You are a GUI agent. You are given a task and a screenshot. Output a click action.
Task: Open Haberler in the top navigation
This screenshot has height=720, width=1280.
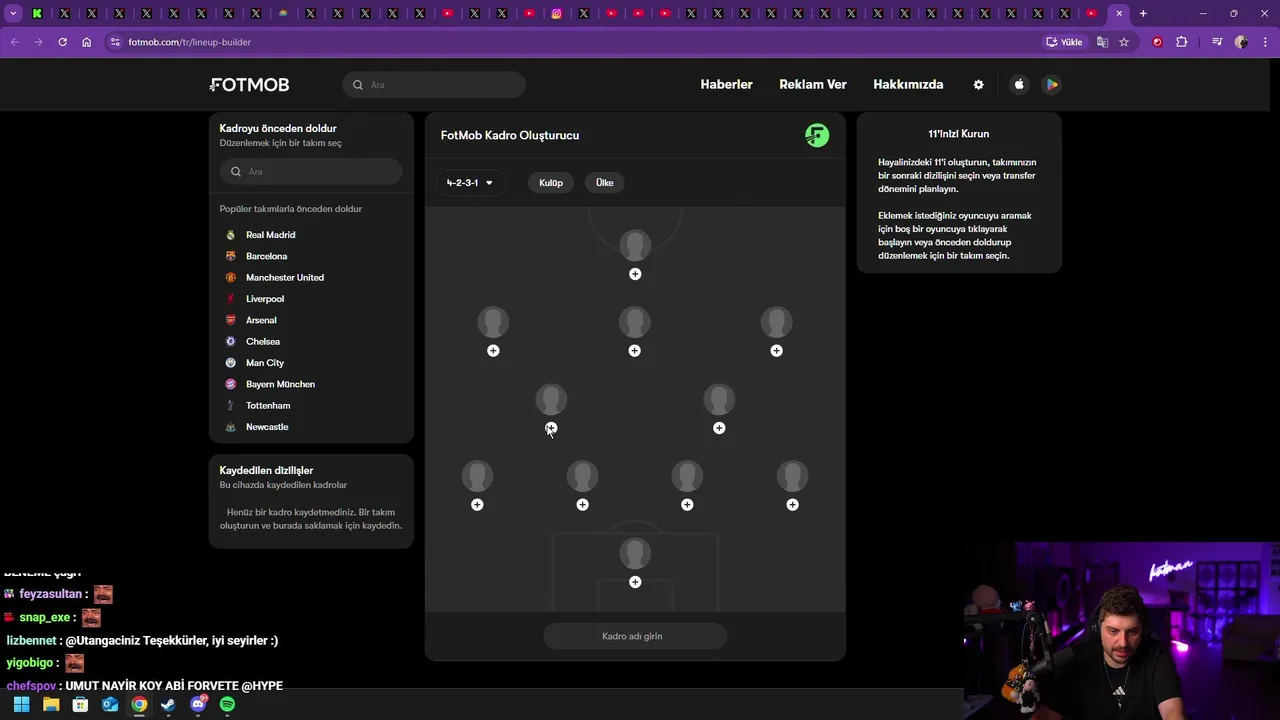726,85
